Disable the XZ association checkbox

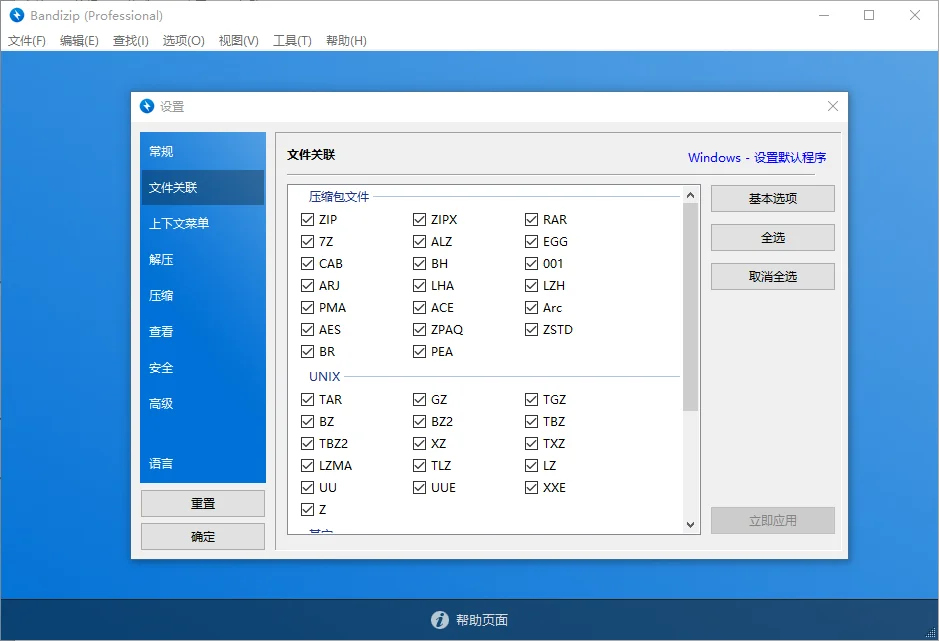[418, 443]
